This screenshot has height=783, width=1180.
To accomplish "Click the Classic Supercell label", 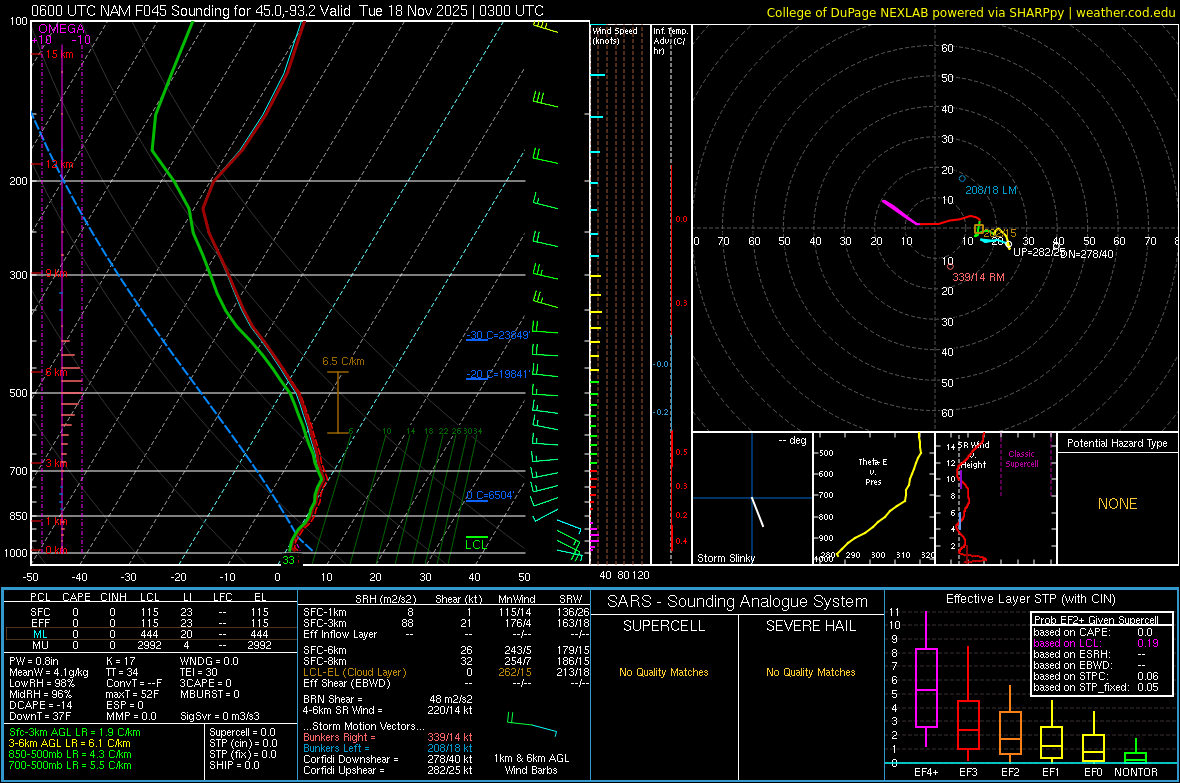I will (x=1022, y=459).
